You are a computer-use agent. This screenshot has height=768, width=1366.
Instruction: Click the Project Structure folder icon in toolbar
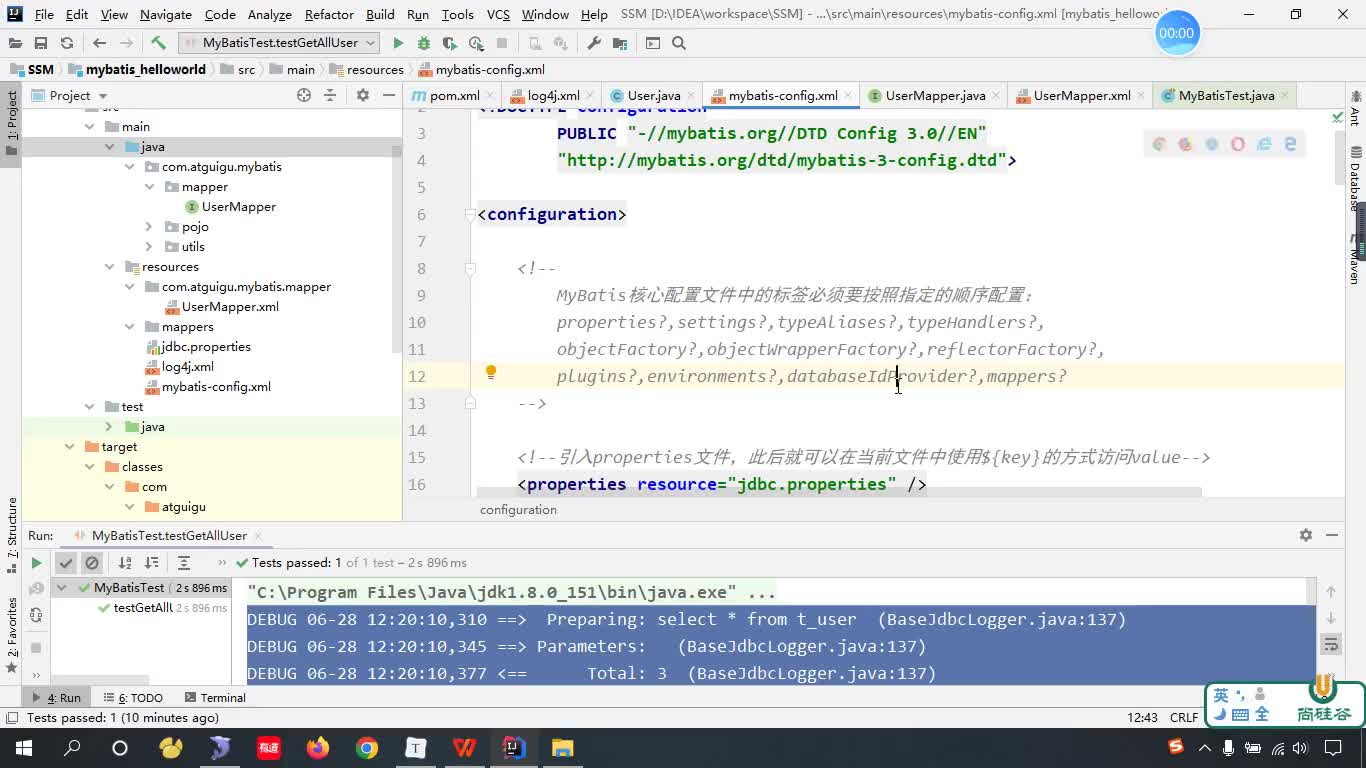point(620,43)
